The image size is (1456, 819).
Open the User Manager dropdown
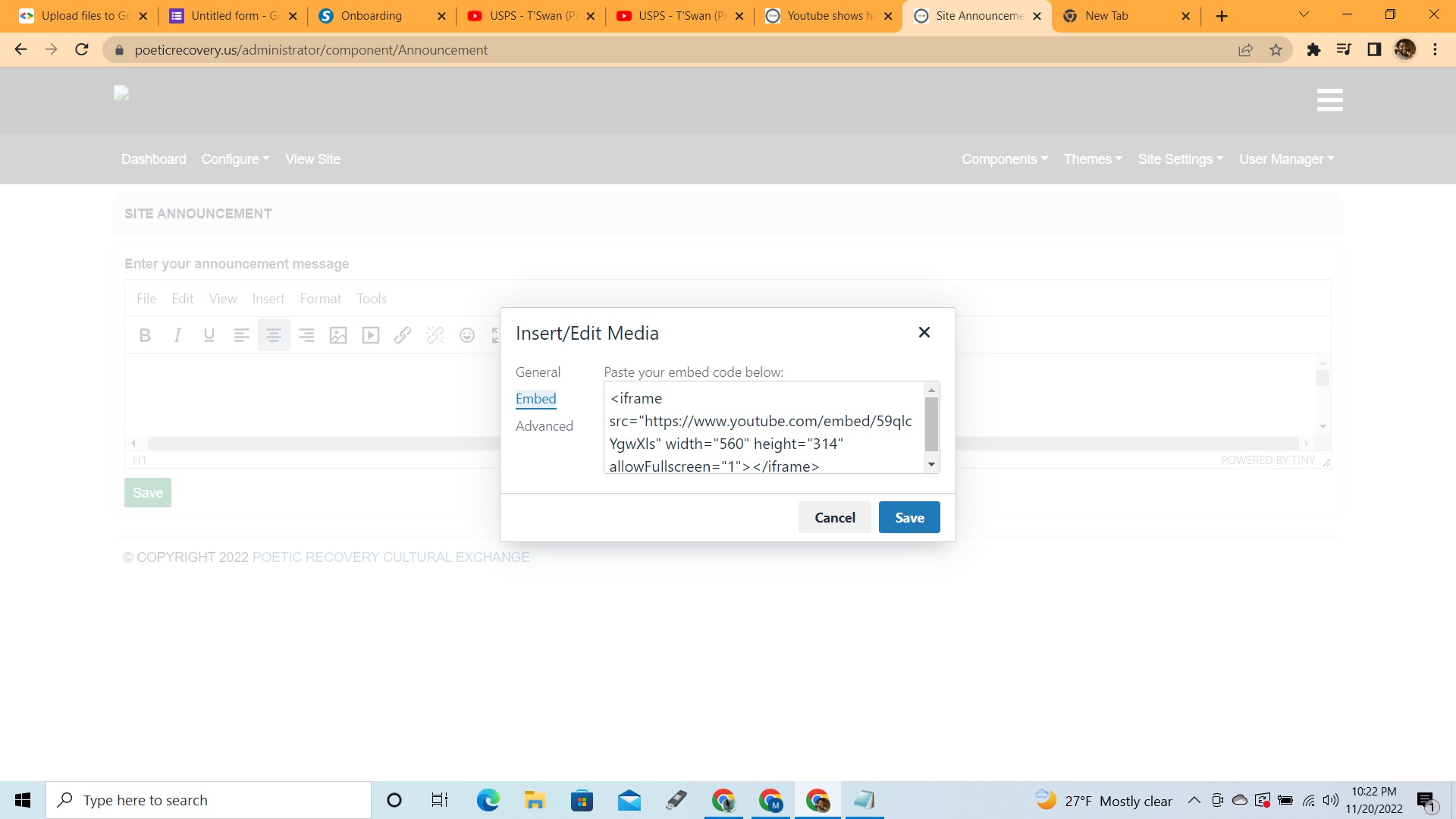[1286, 159]
